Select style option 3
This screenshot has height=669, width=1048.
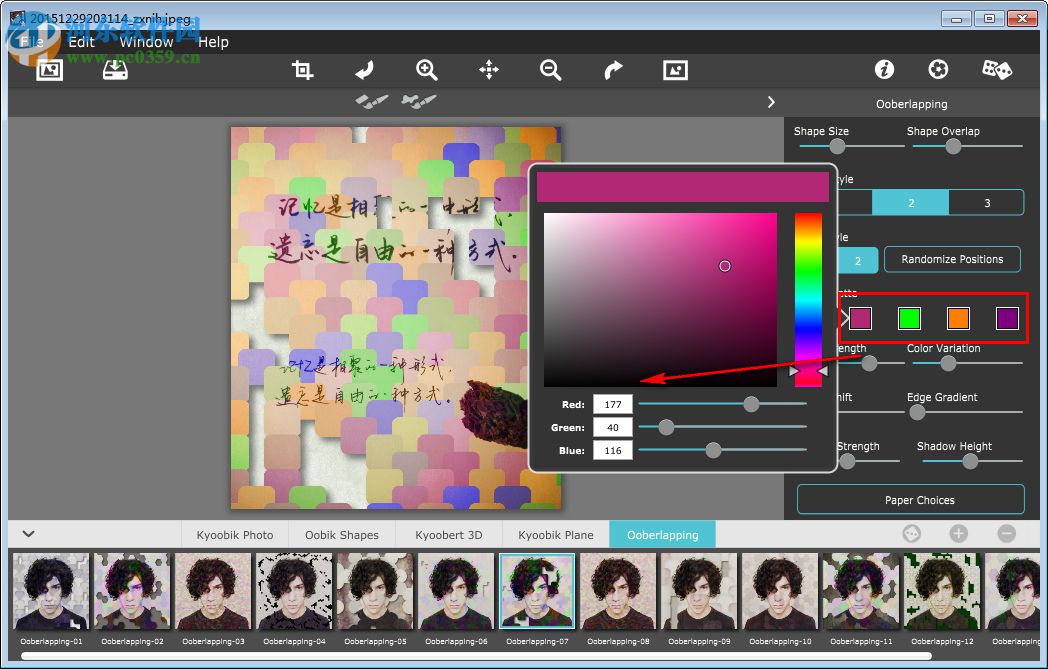tap(987, 202)
